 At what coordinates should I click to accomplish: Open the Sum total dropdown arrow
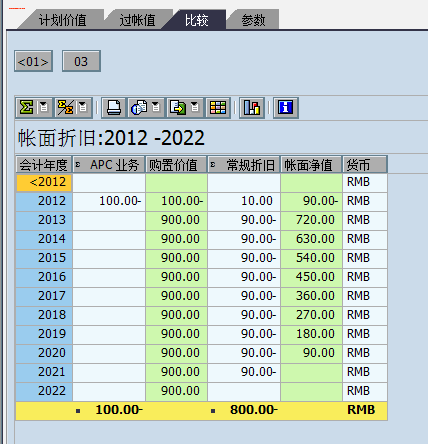click(x=44, y=108)
